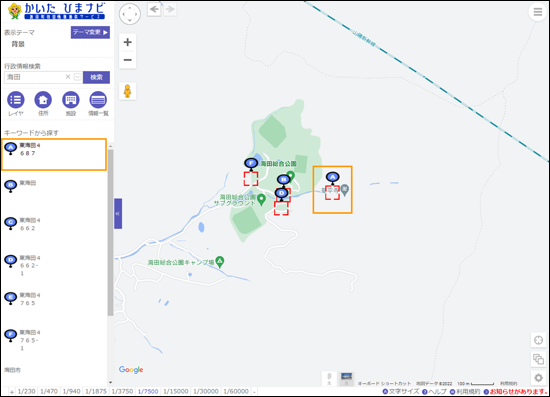Click the current location crosshair icon
Screen dimensions: 550x397
538,340
